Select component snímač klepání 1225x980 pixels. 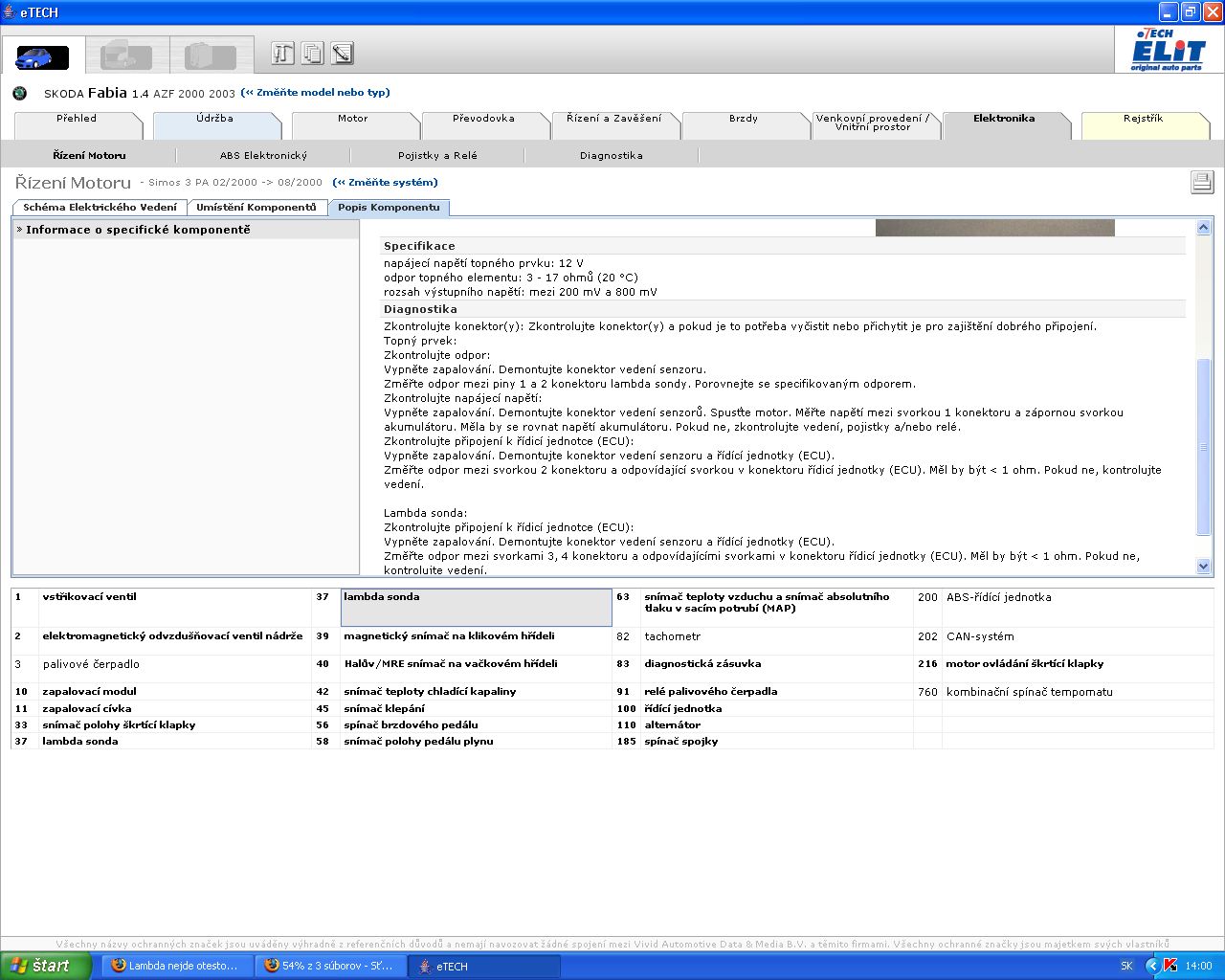pyautogui.click(x=384, y=708)
